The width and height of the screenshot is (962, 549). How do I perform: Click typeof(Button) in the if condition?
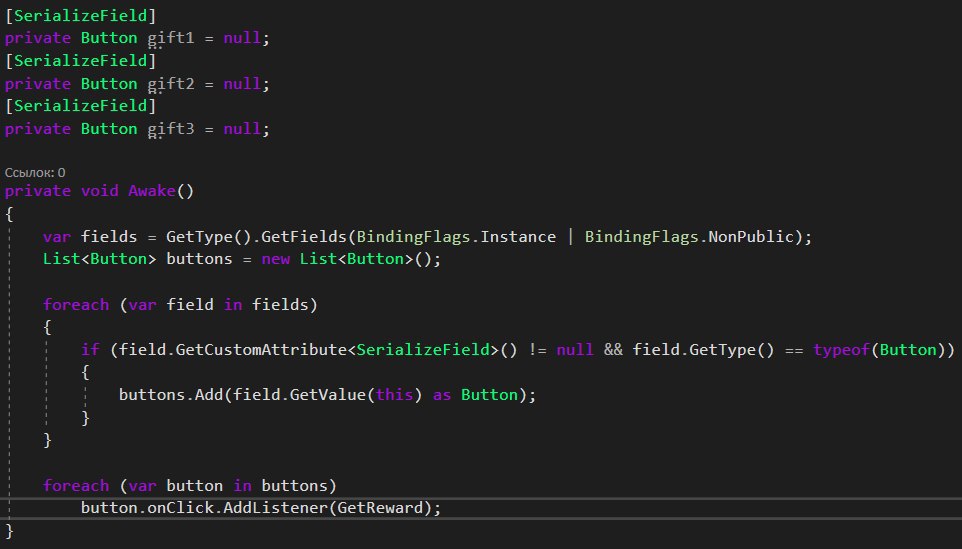coord(879,350)
